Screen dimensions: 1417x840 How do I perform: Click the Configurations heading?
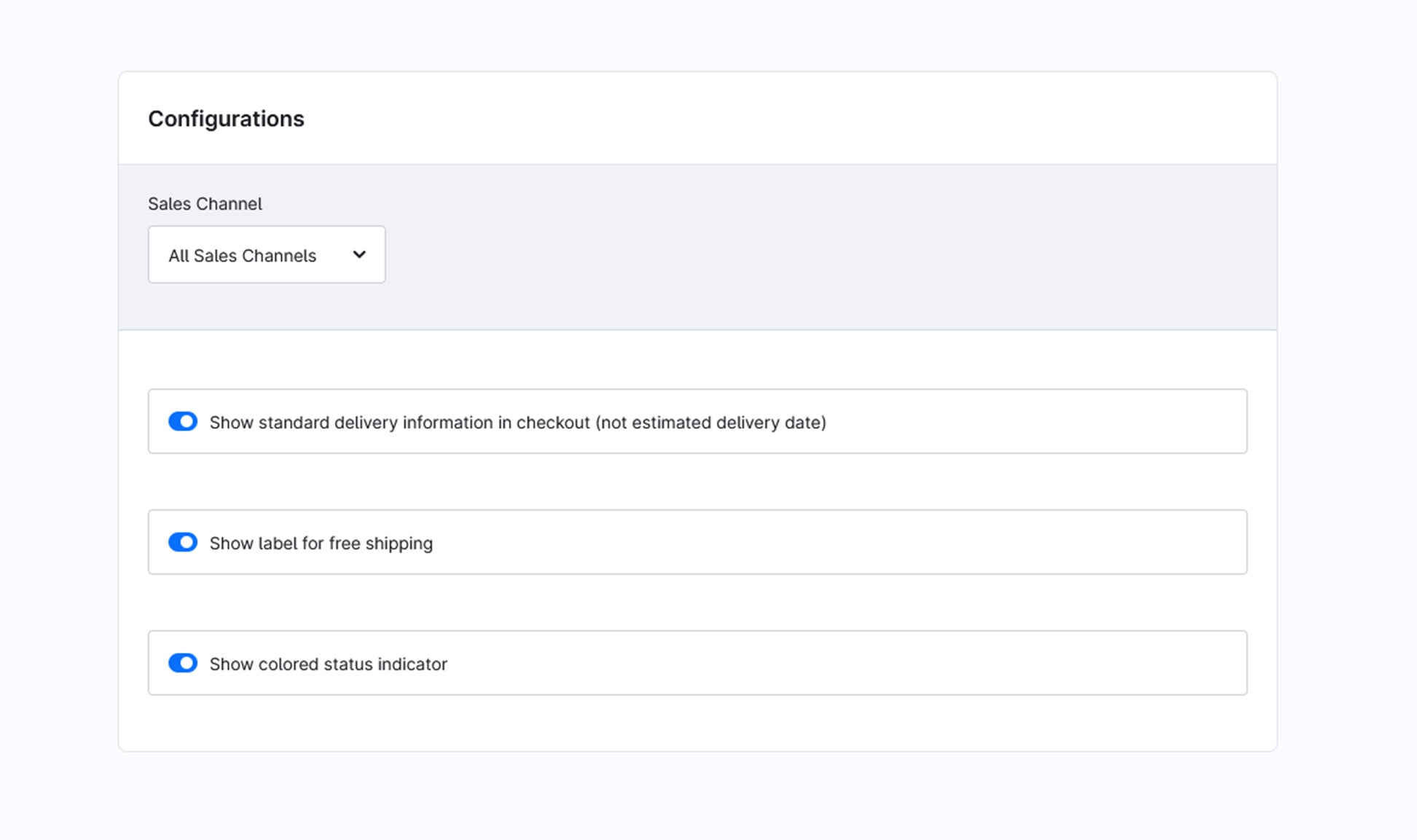tap(226, 119)
